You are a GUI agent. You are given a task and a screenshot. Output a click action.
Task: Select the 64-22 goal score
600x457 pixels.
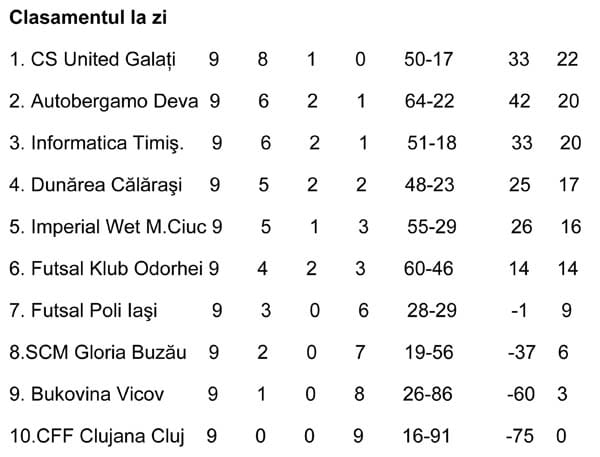pyautogui.click(x=430, y=101)
